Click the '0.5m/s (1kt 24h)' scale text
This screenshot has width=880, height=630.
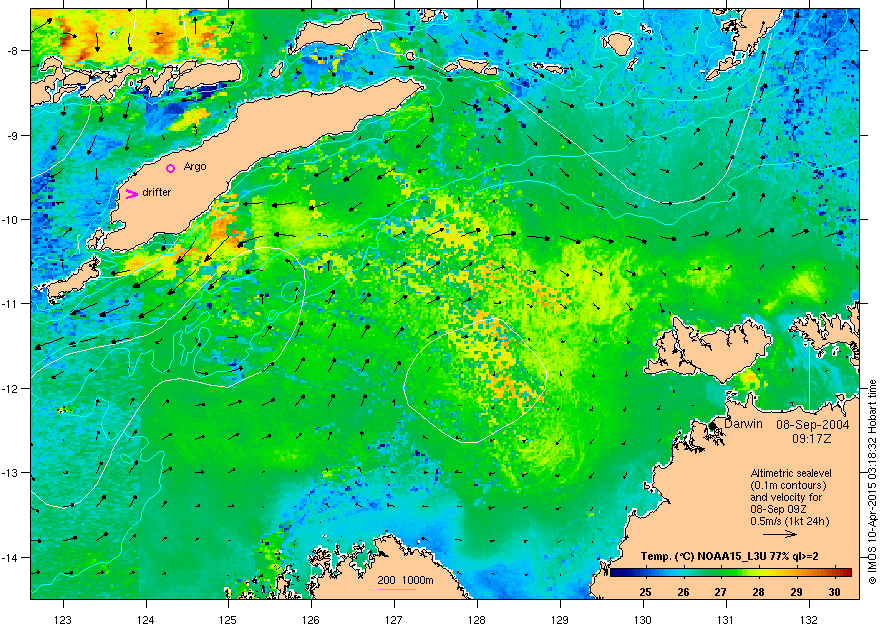coord(790,521)
